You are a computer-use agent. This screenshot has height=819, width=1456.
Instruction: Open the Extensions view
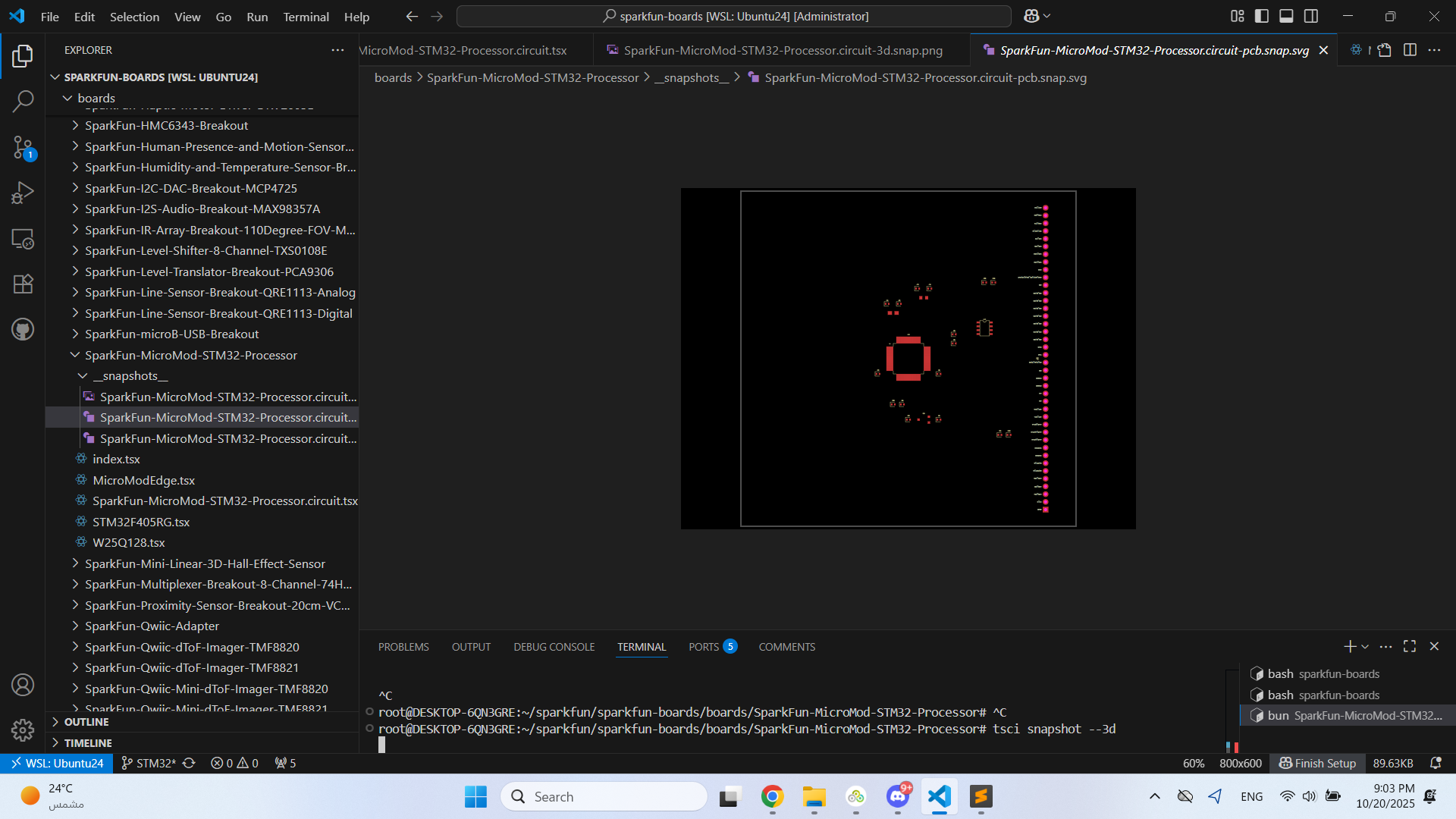23,284
